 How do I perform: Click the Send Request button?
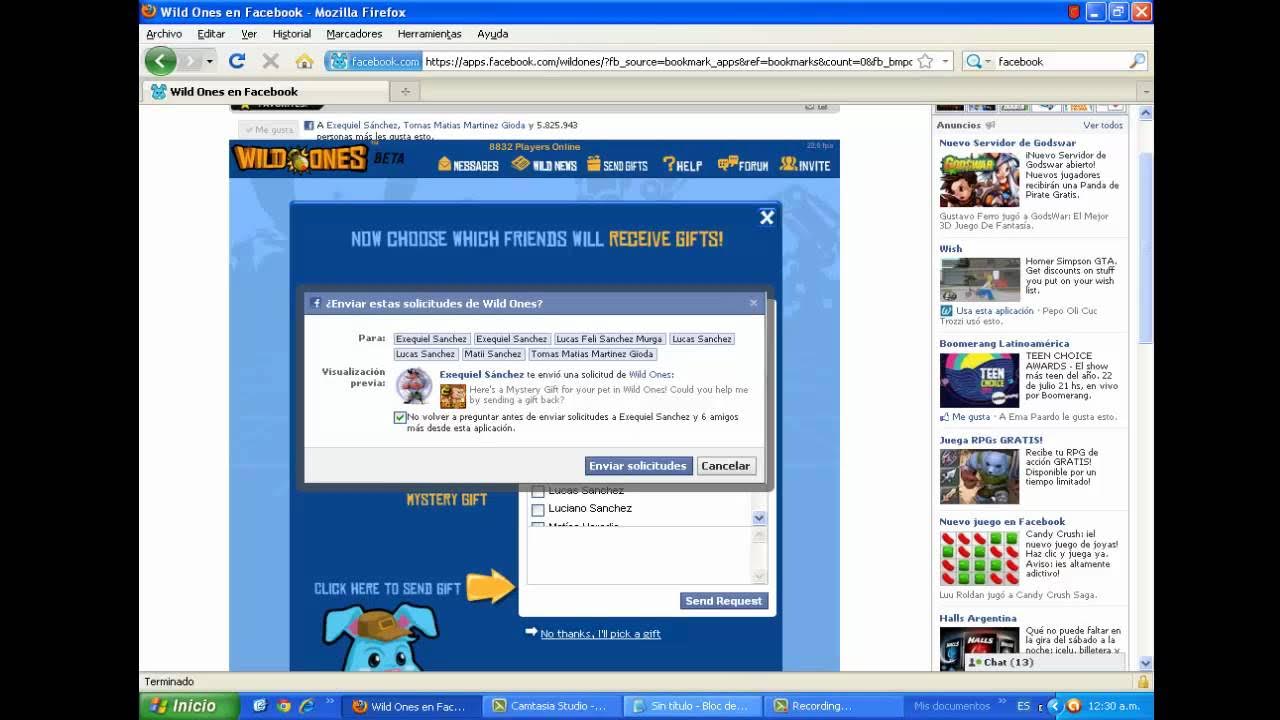click(x=724, y=601)
